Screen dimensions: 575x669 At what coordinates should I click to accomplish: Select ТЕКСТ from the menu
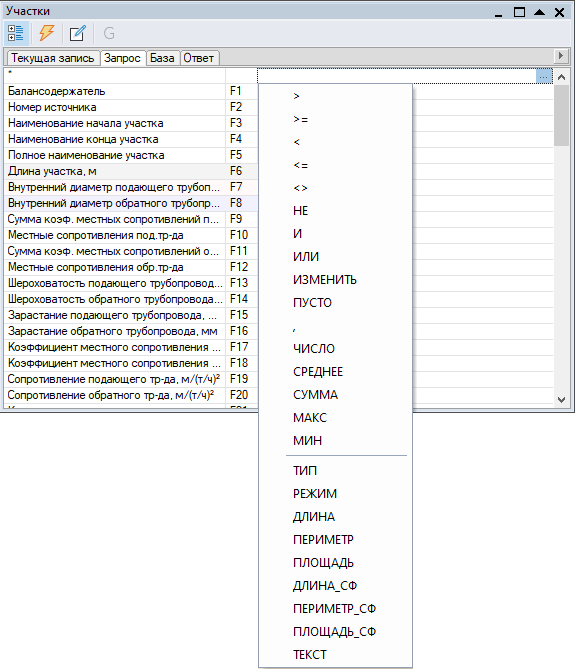coord(335,655)
